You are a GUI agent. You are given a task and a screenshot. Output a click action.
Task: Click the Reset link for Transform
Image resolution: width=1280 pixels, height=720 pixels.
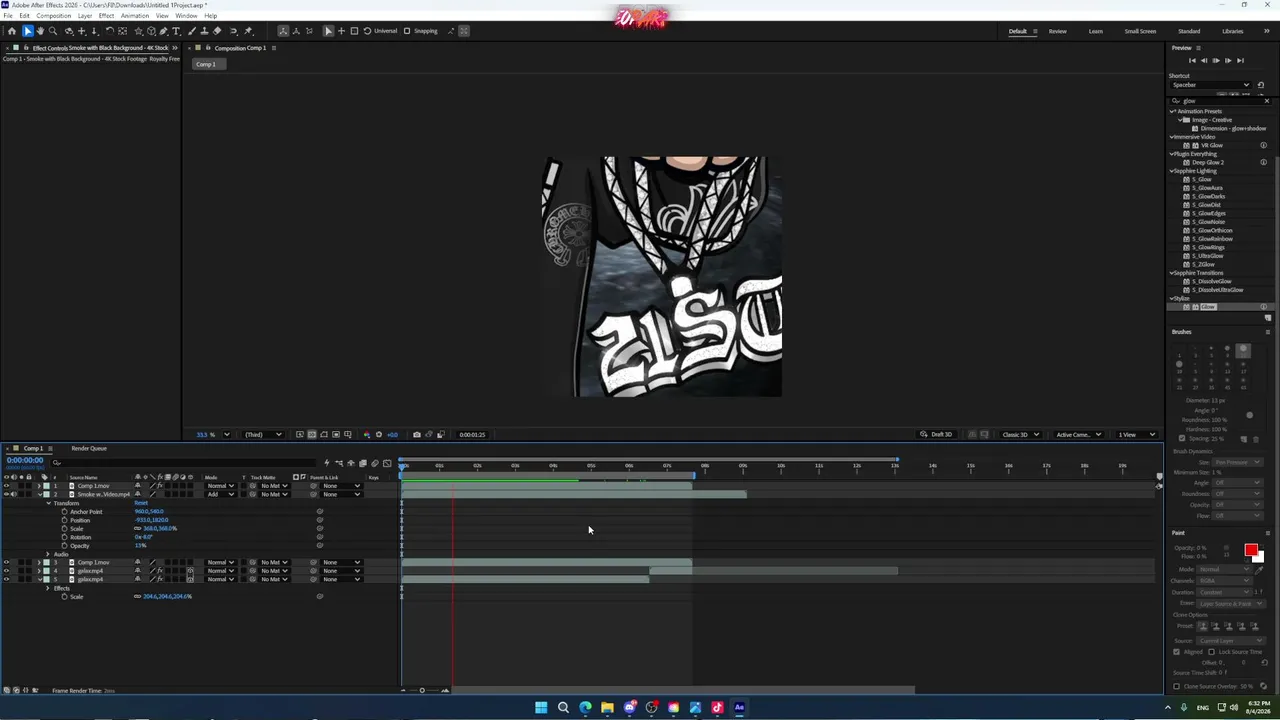pyautogui.click(x=141, y=503)
